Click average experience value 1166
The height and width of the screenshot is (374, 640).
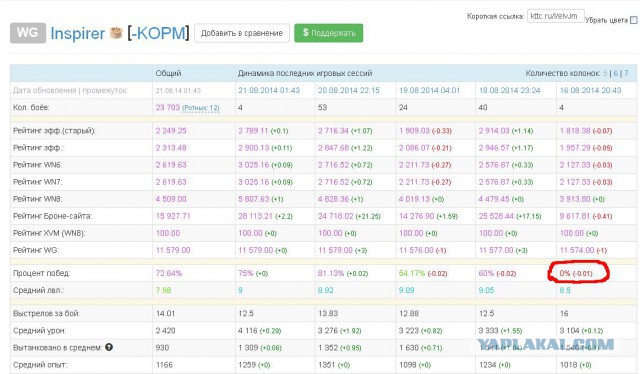click(164, 365)
